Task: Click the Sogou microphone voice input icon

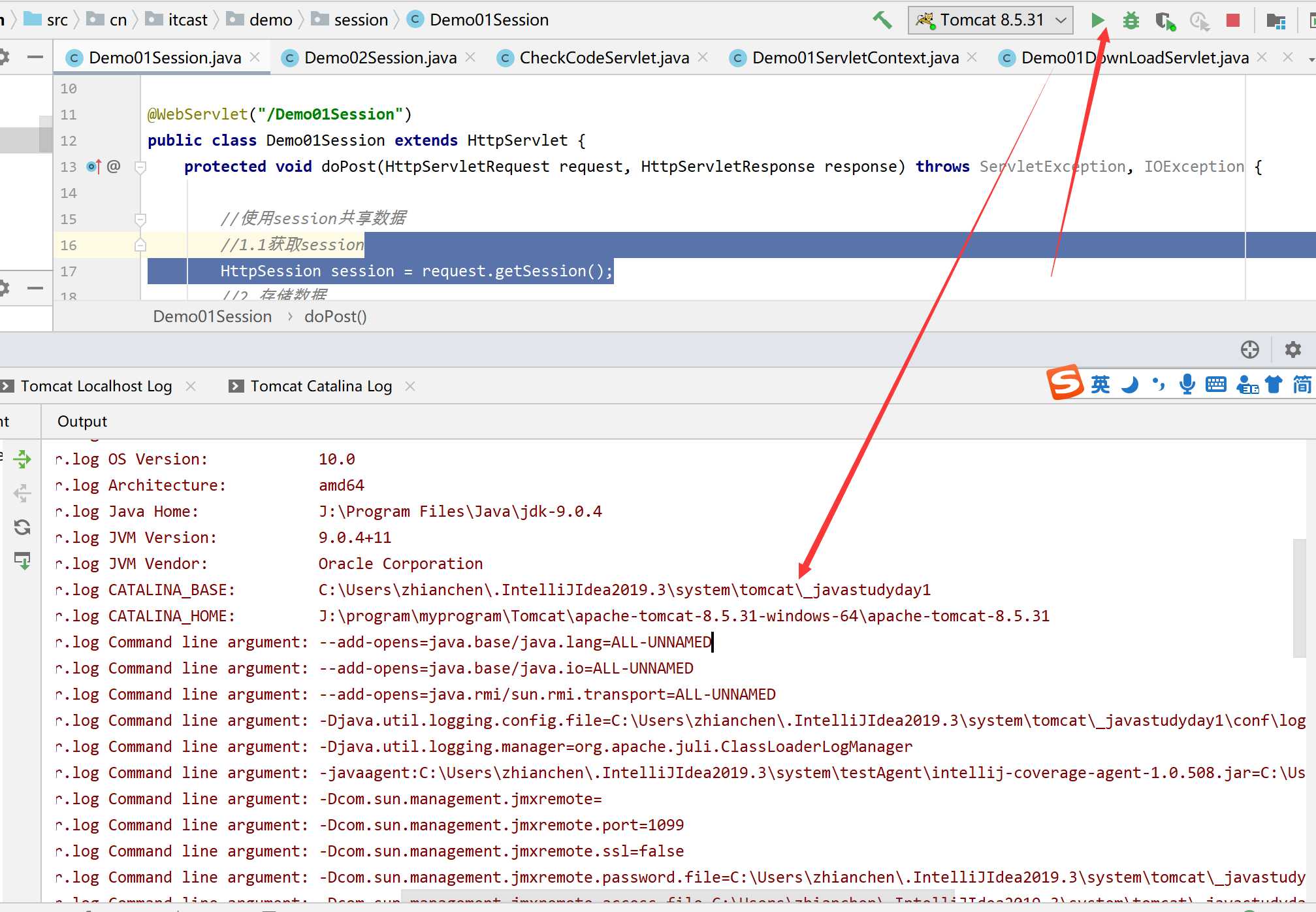Action: 1187,385
